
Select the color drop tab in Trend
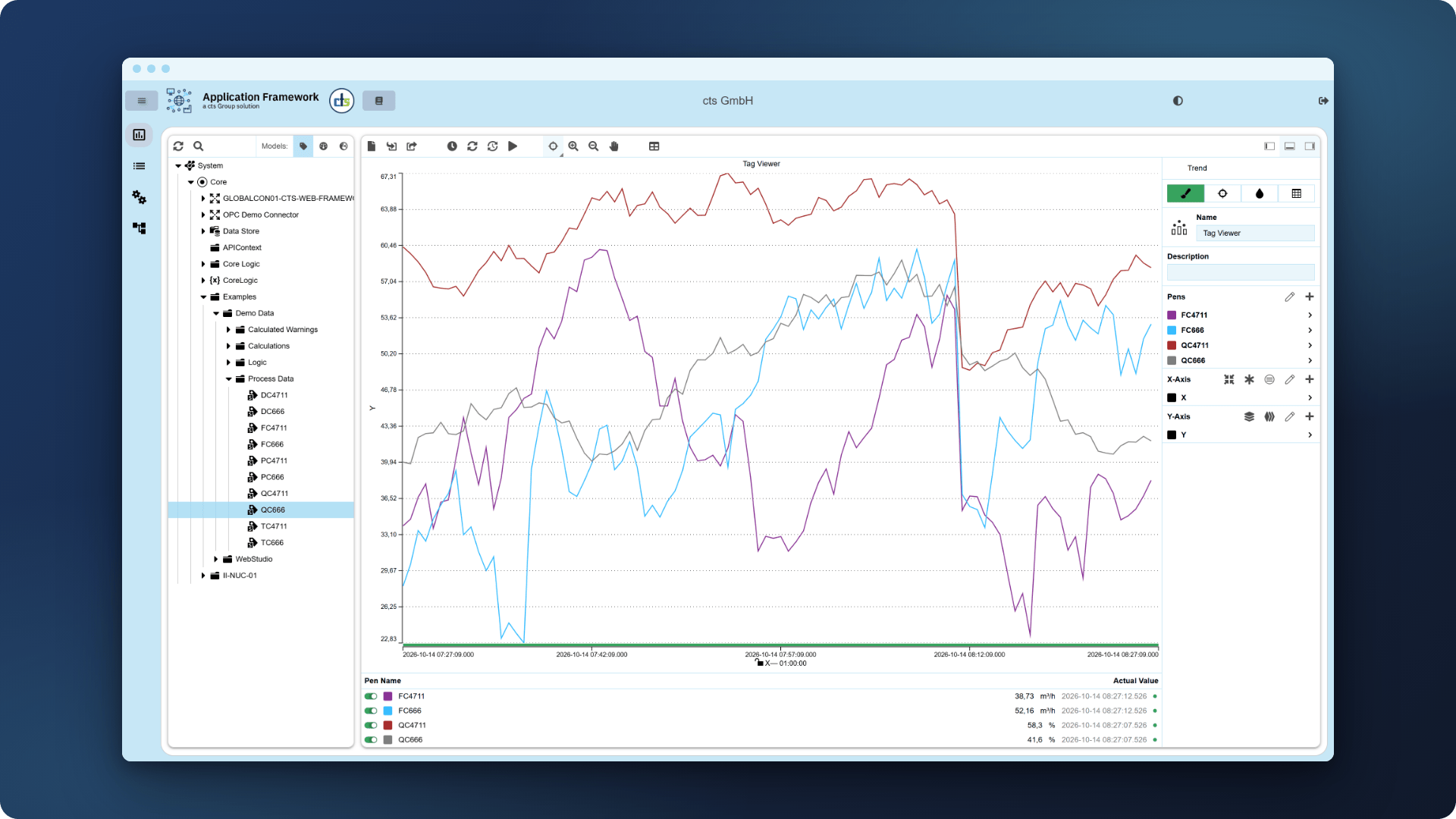1260,193
